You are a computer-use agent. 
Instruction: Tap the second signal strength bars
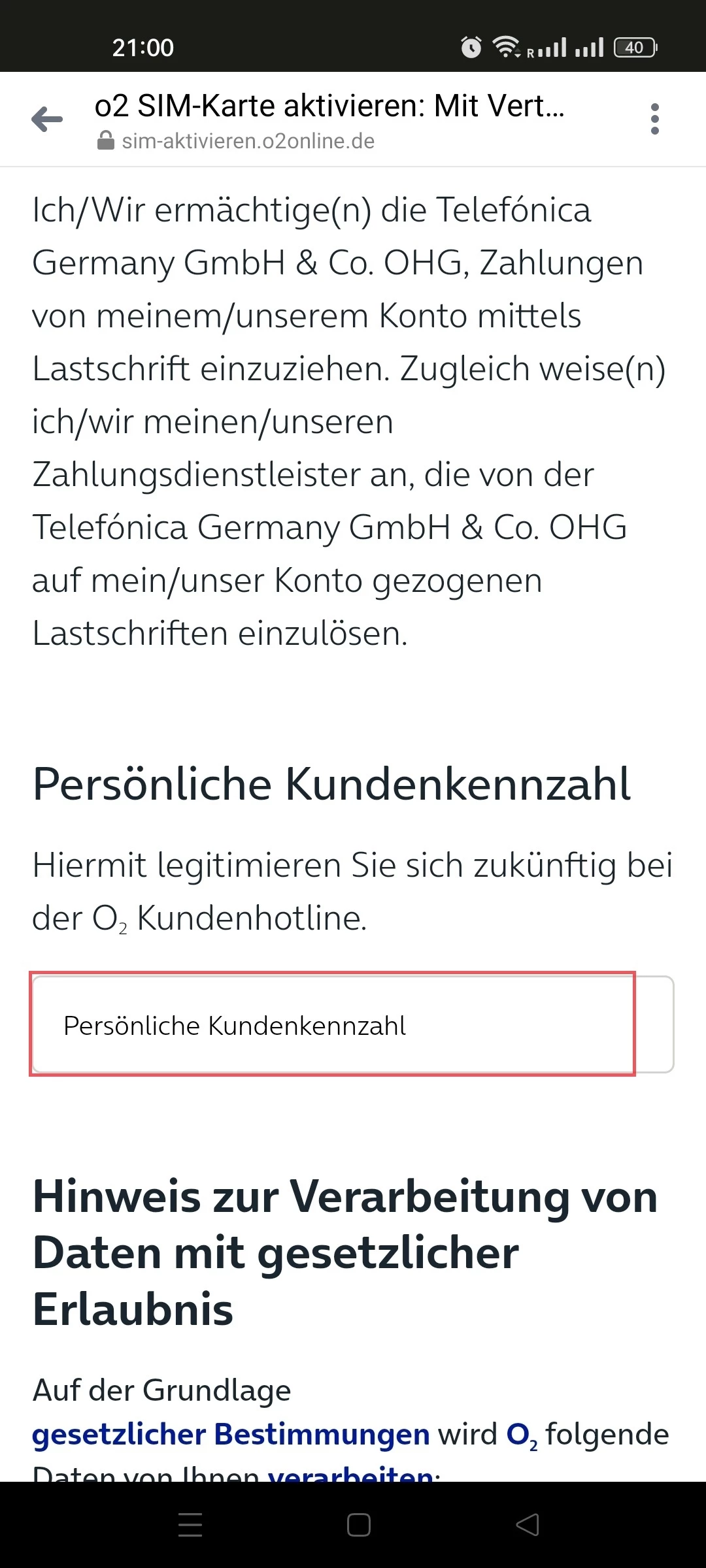(590, 48)
